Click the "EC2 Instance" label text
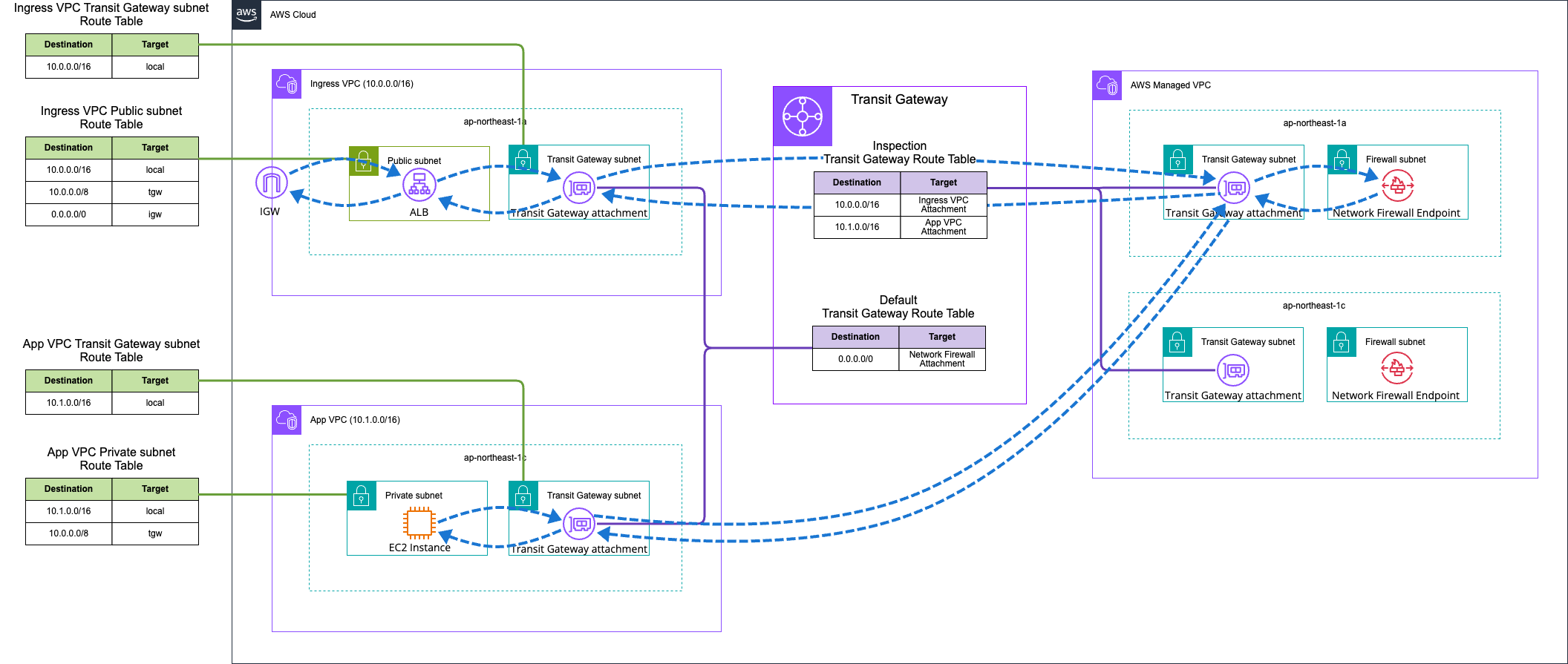Screen dimensions: 1568x664 point(419,548)
